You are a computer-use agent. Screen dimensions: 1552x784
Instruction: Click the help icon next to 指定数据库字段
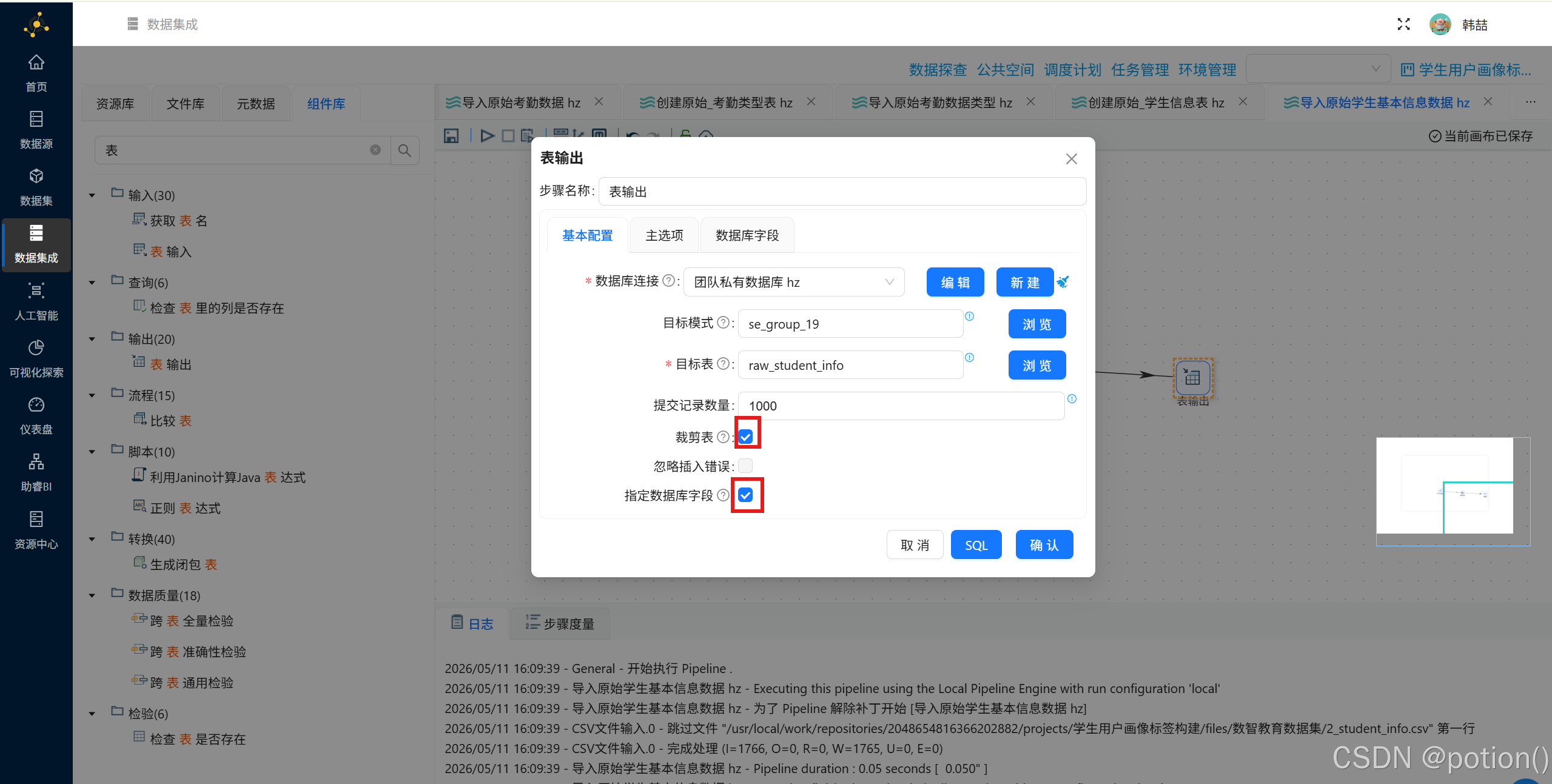coord(723,495)
